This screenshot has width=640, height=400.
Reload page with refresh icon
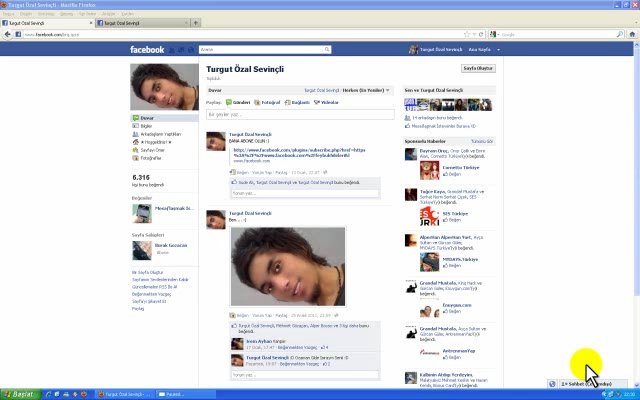click(x=481, y=35)
